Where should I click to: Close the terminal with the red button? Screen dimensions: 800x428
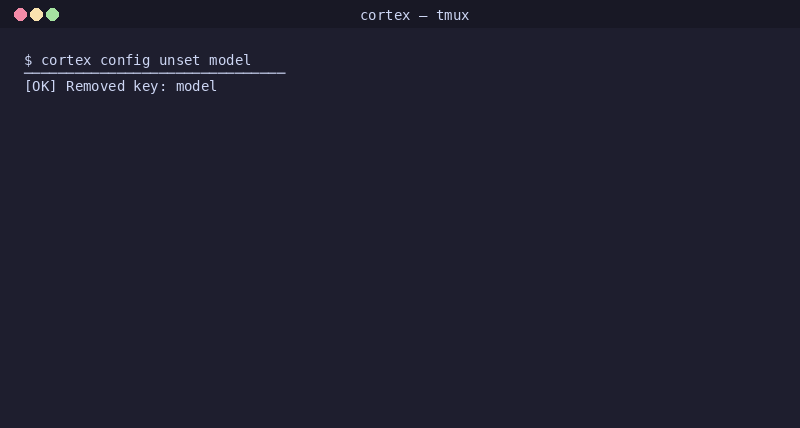pos(20,15)
